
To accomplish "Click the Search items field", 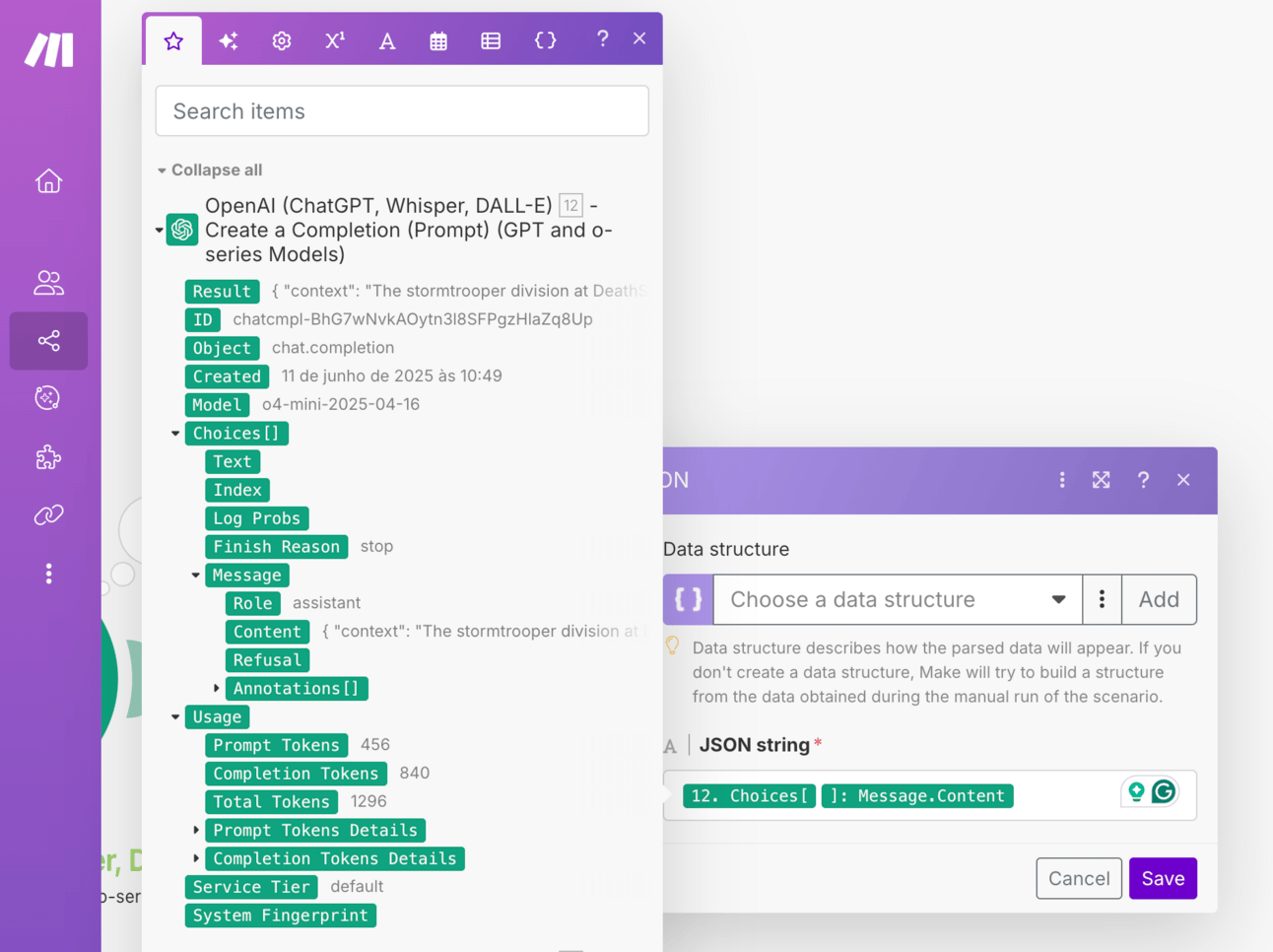I will 402,110.
